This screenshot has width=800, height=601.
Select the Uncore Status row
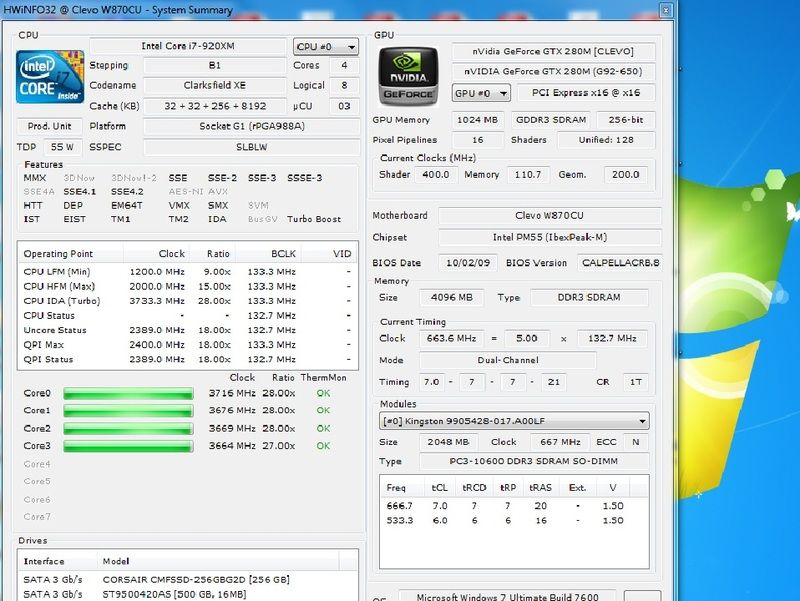[187, 330]
